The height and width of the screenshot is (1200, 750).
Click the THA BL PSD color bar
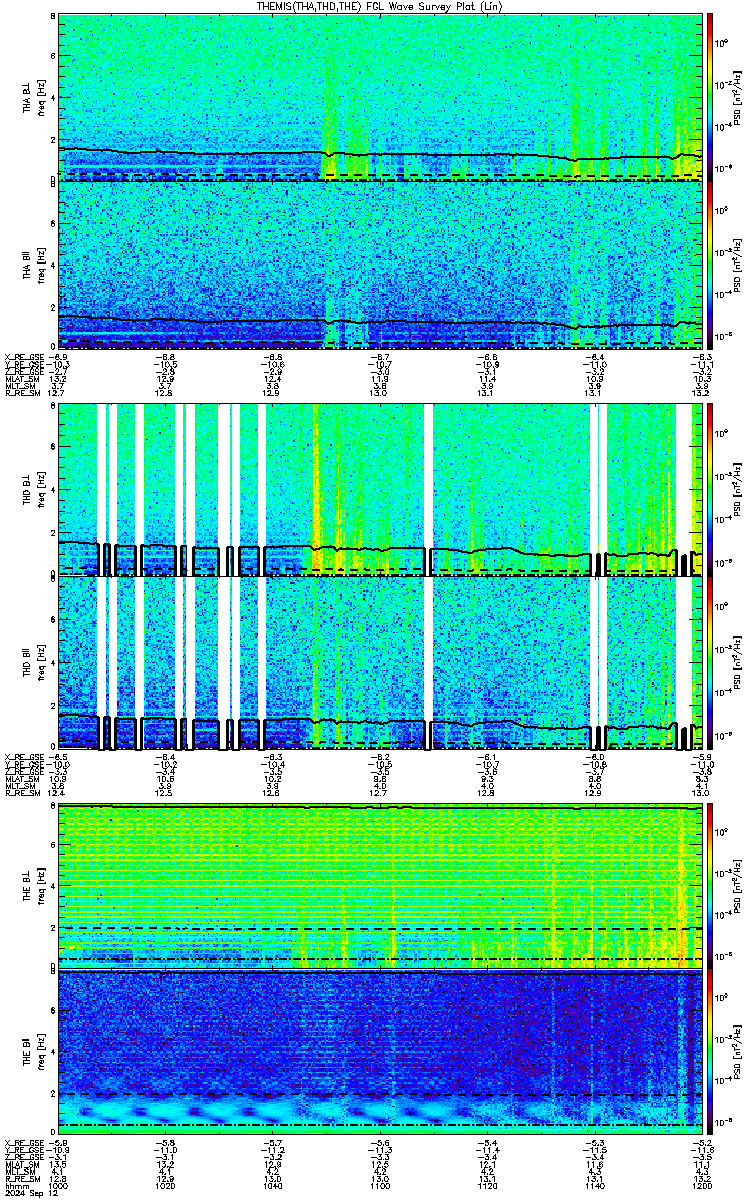coord(711,96)
